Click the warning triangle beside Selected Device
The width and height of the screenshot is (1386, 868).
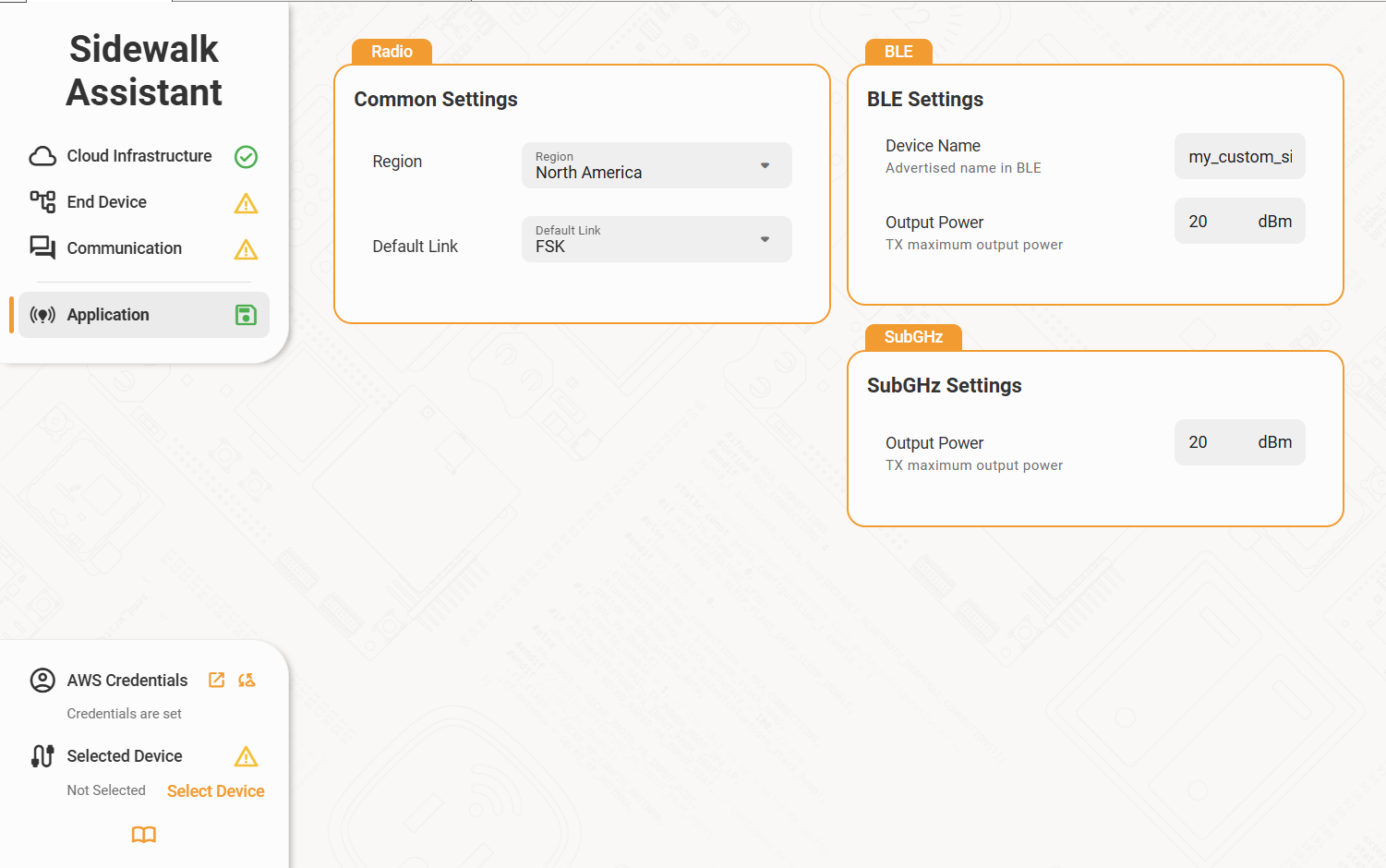(246, 757)
